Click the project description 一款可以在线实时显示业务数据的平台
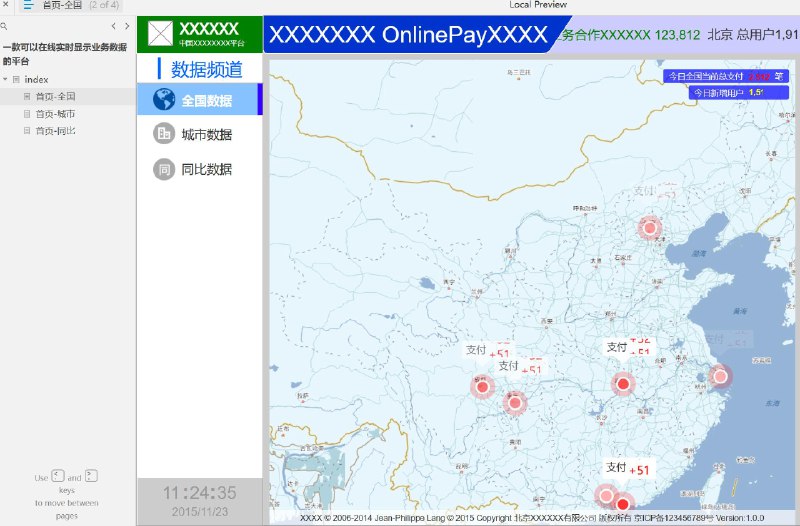 pyautogui.click(x=65, y=54)
